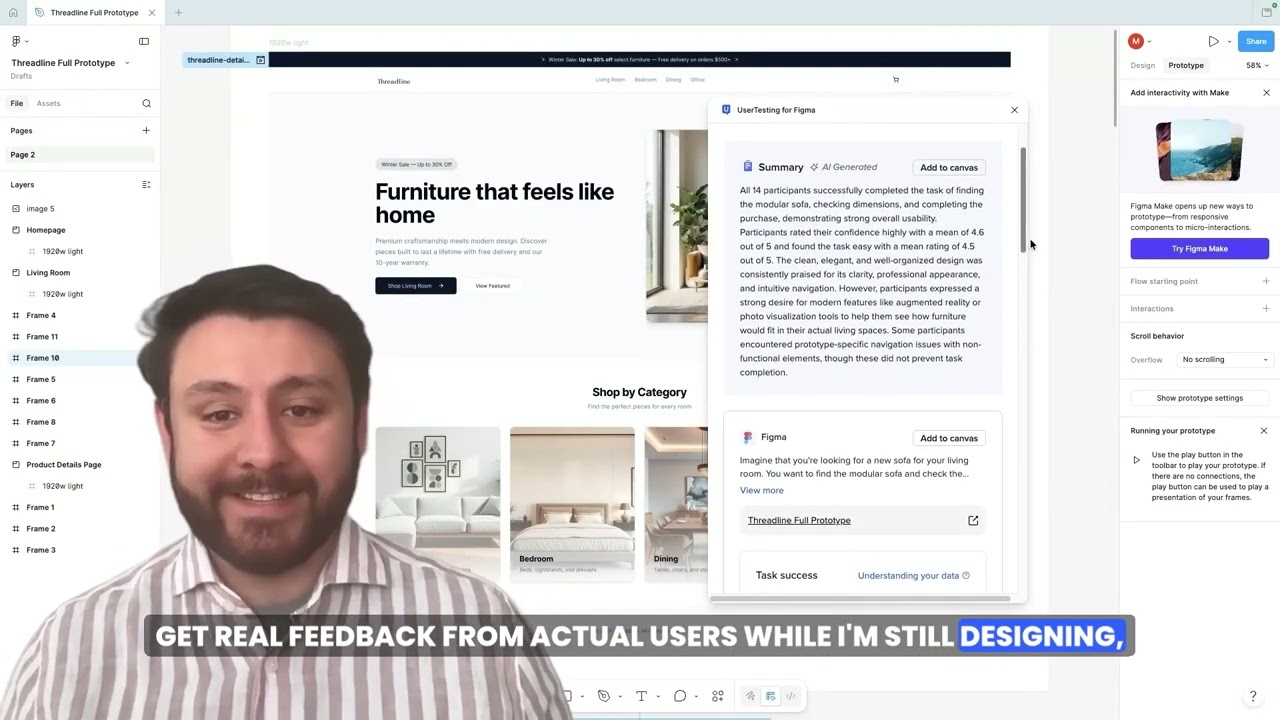Click the info icon beside Understanding your data
Screen dimensions: 1280x720
coord(966,575)
